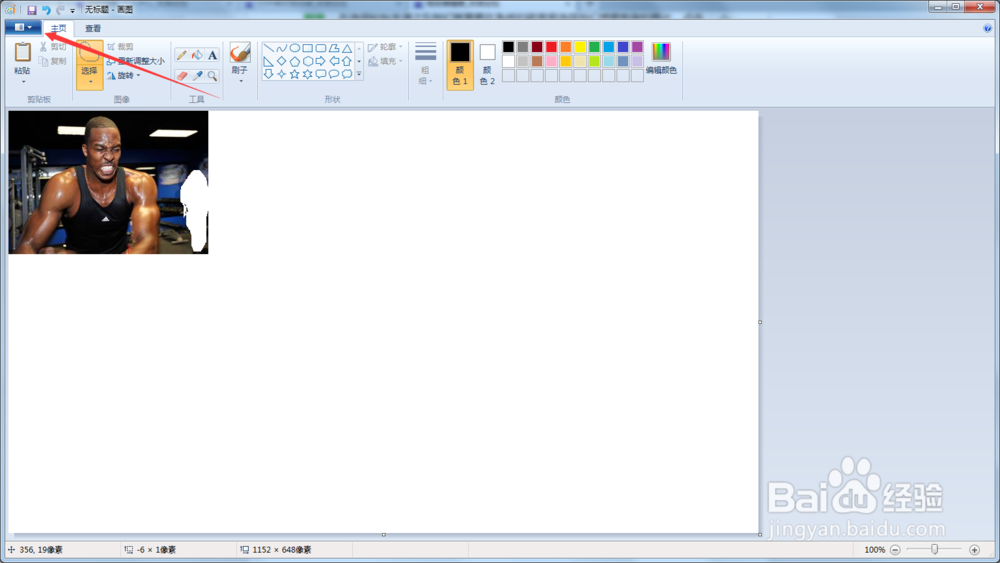The height and width of the screenshot is (563, 1000).
Task: Choose the left arrow shape
Action: click(334, 61)
